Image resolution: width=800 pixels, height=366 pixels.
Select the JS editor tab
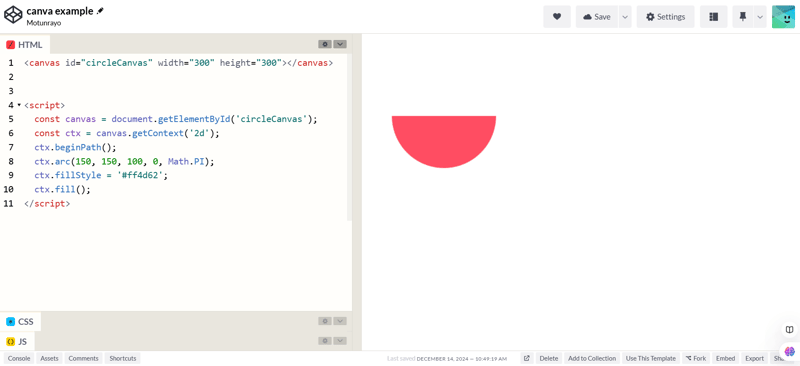tap(17, 341)
